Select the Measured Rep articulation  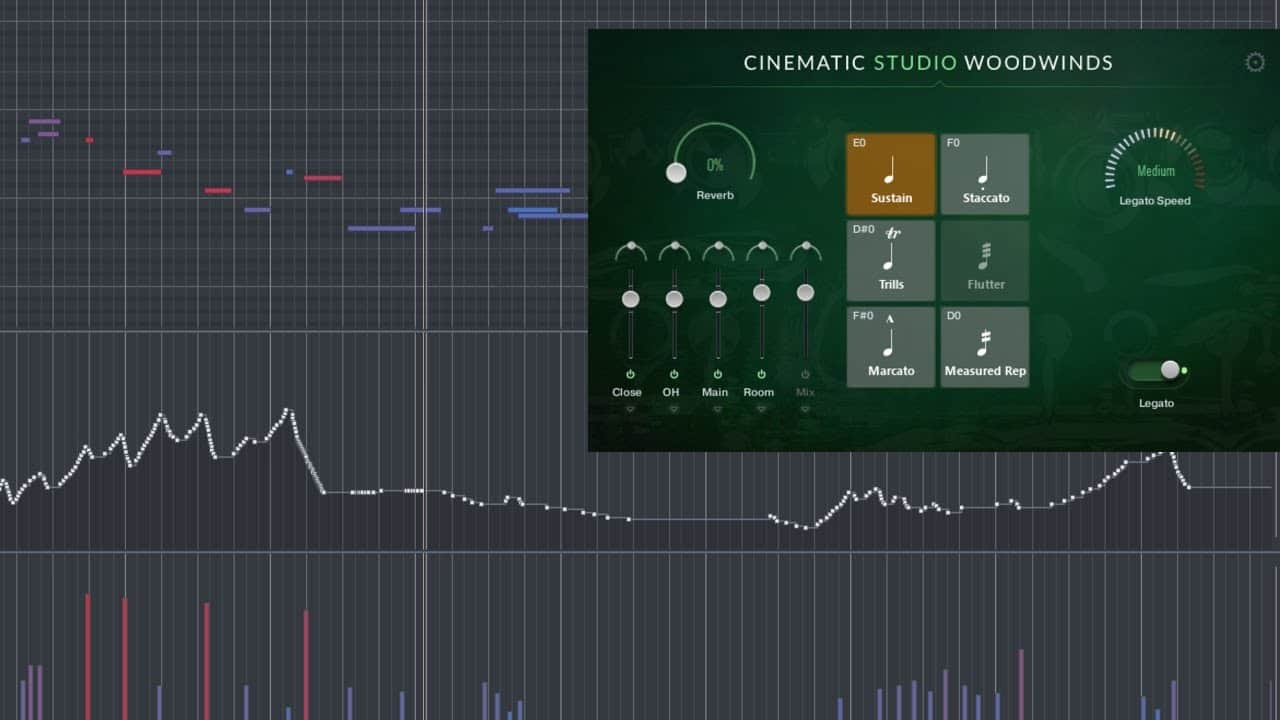click(985, 347)
